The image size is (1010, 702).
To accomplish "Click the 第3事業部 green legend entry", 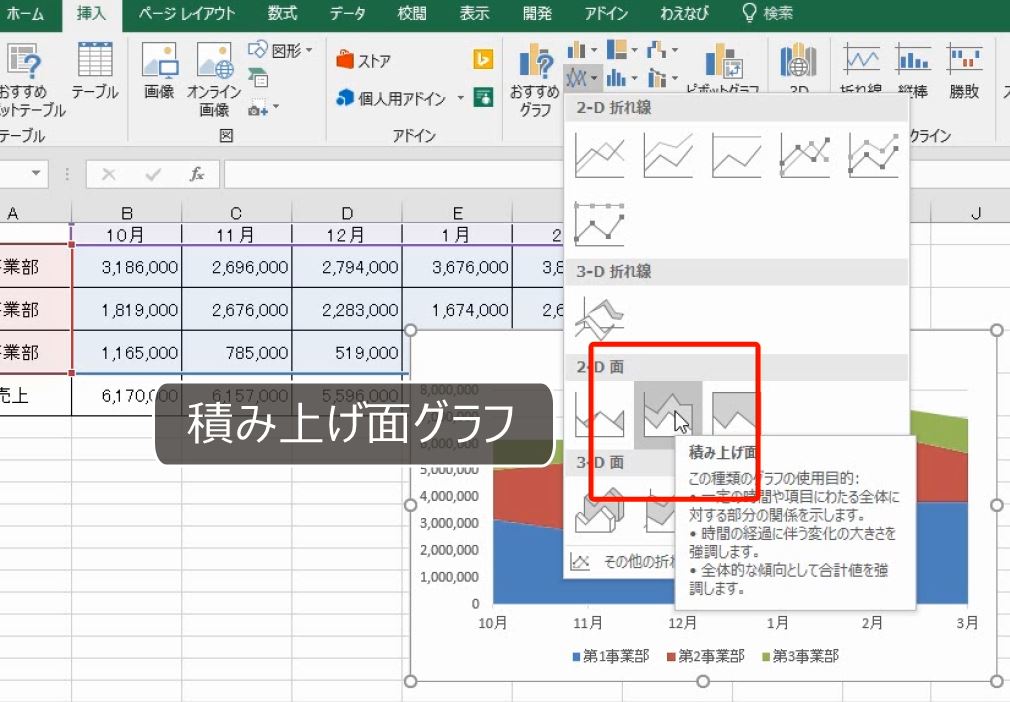I will pos(801,656).
